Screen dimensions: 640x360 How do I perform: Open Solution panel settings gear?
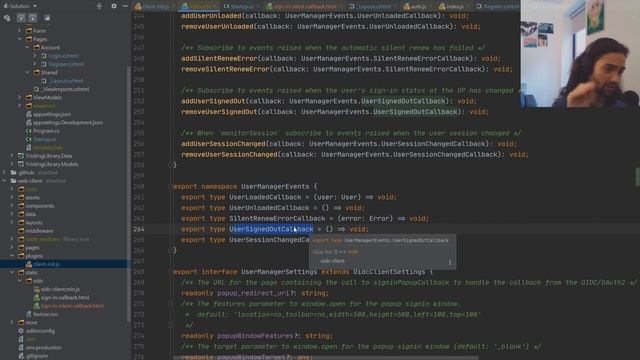[114, 6]
